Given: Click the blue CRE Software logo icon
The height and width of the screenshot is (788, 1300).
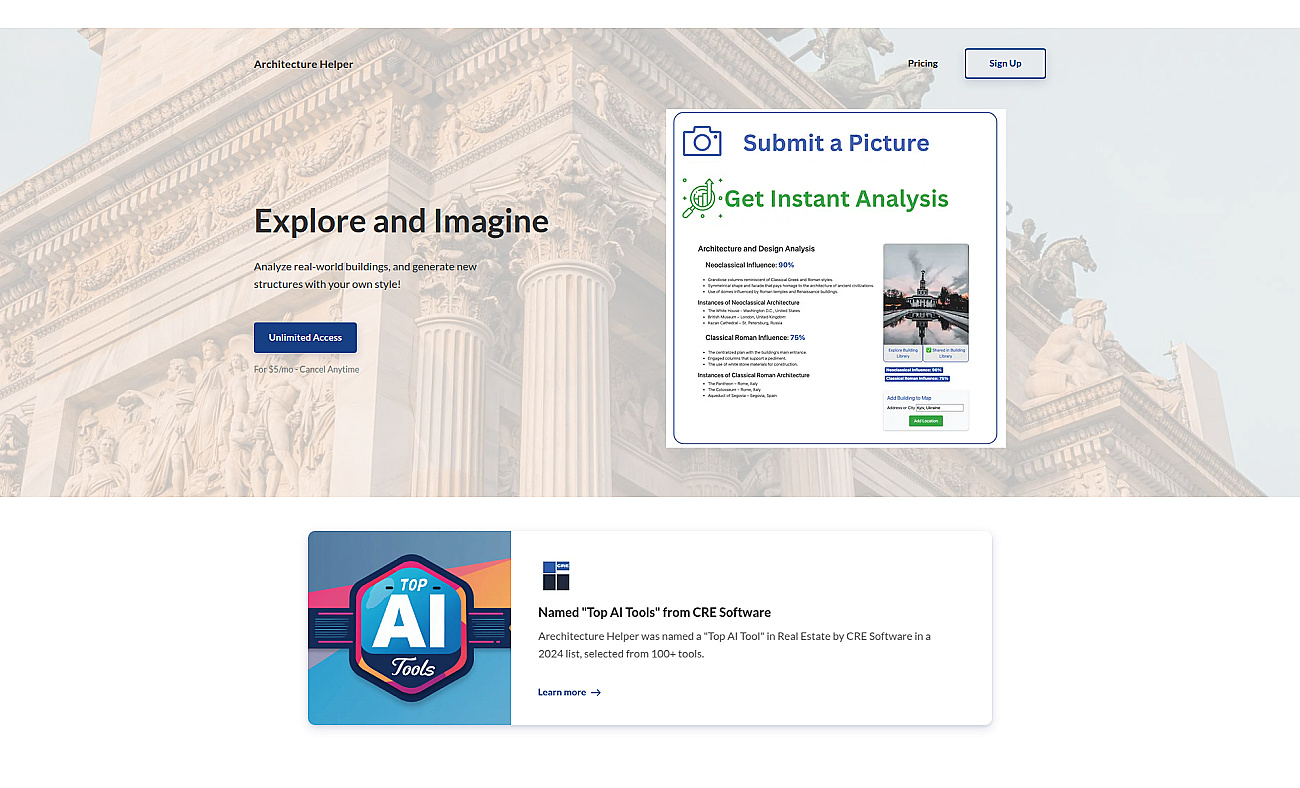Looking at the screenshot, I should tap(555, 576).
